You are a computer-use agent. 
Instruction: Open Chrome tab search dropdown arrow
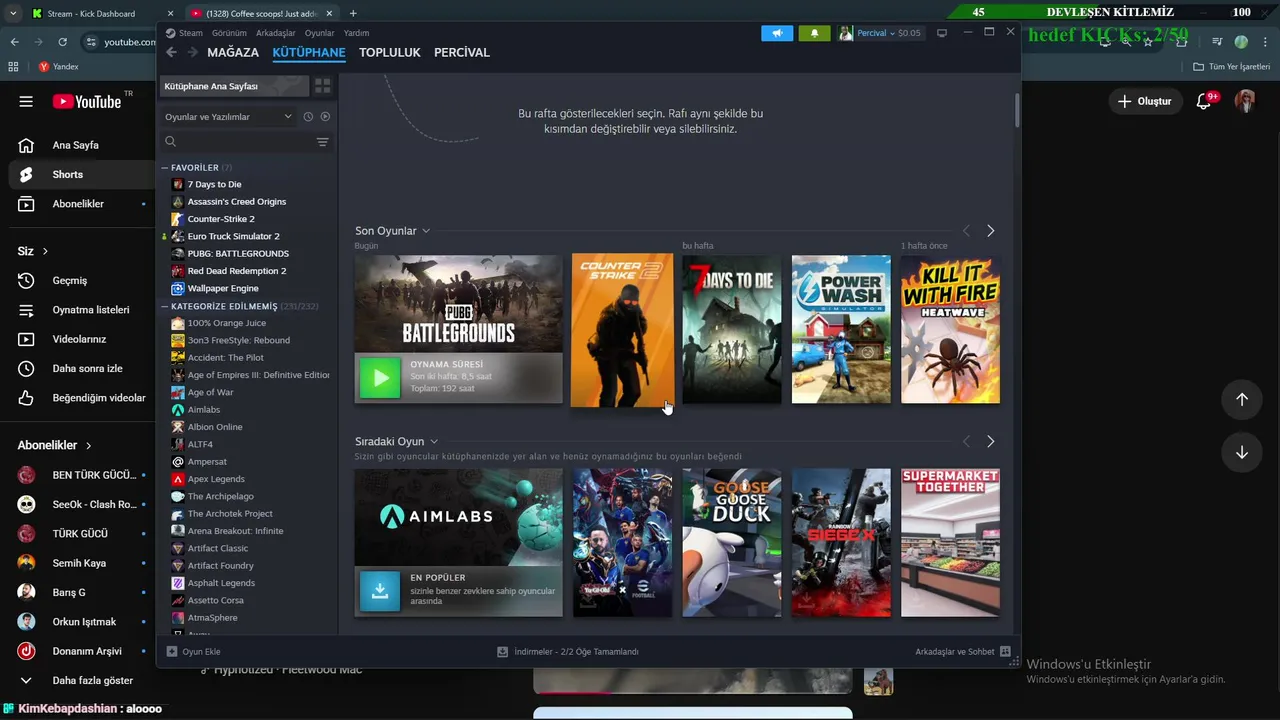coord(12,13)
